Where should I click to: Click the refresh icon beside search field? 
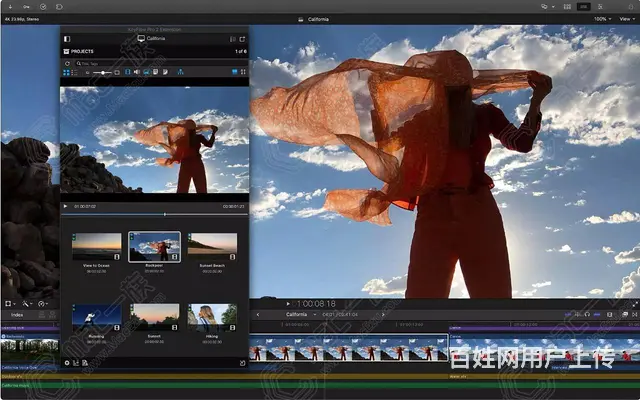point(66,62)
